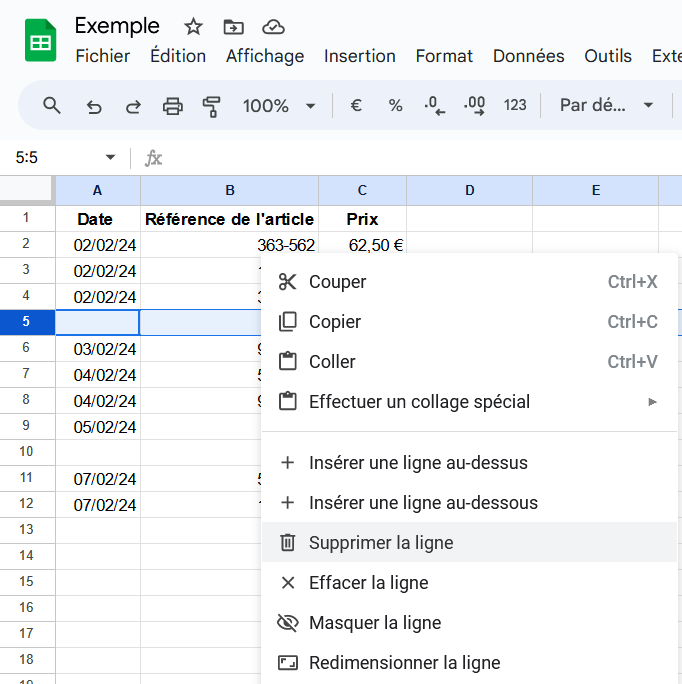Screen dimensions: 682x684
Task: Click cell containing 363-562
Action: tap(230, 245)
